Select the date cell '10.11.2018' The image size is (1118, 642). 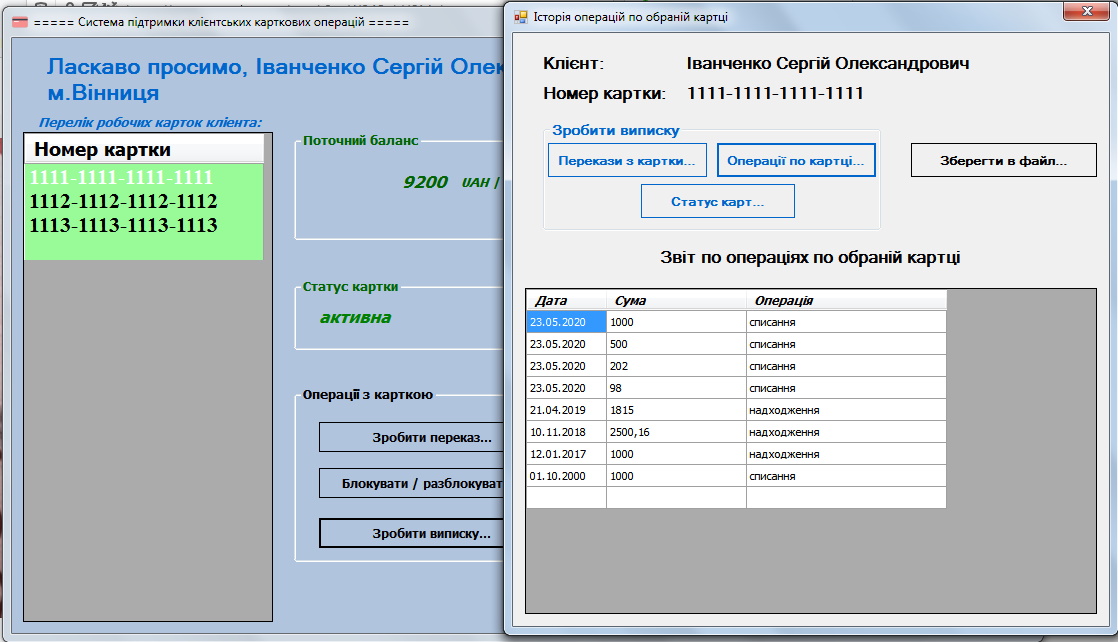[x=566, y=432]
